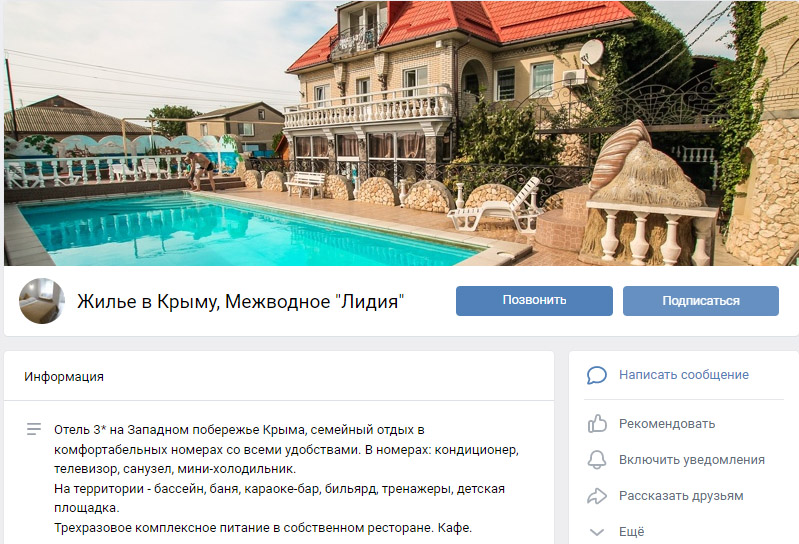Click the description starting with Отель 3*

tap(286, 449)
